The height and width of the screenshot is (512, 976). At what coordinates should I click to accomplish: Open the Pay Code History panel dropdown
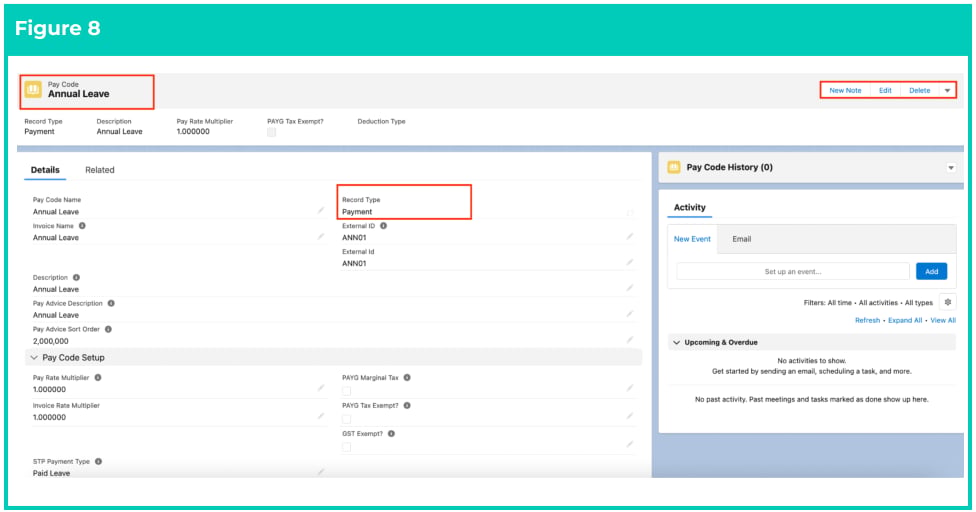(x=950, y=168)
